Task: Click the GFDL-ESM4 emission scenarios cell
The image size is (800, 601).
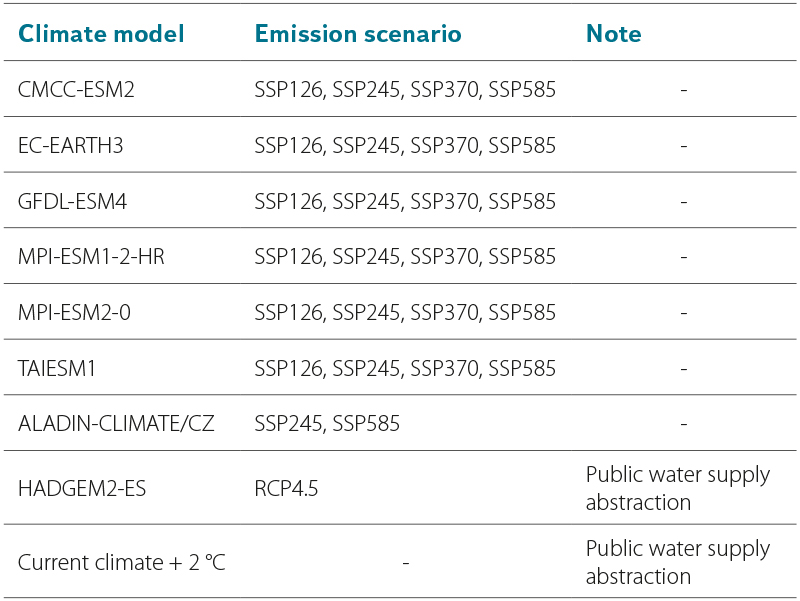Action: tap(405, 201)
